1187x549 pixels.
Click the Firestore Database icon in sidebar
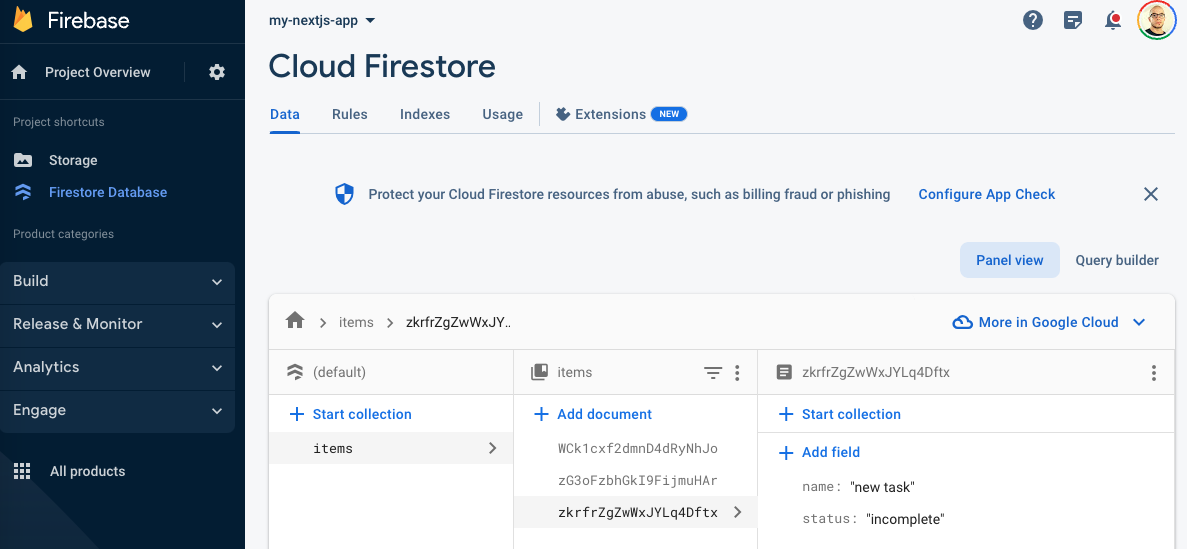pyautogui.click(x=23, y=192)
